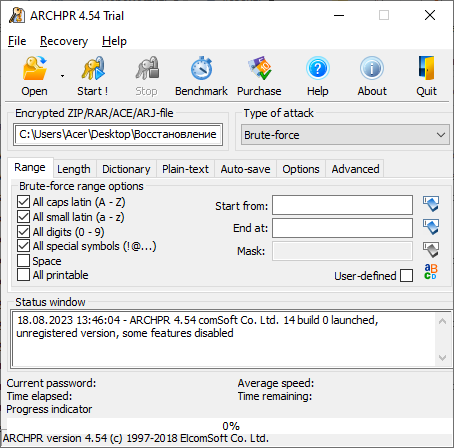Open Help from the toolbar
Screen dimensions: 454x448
(x=318, y=76)
